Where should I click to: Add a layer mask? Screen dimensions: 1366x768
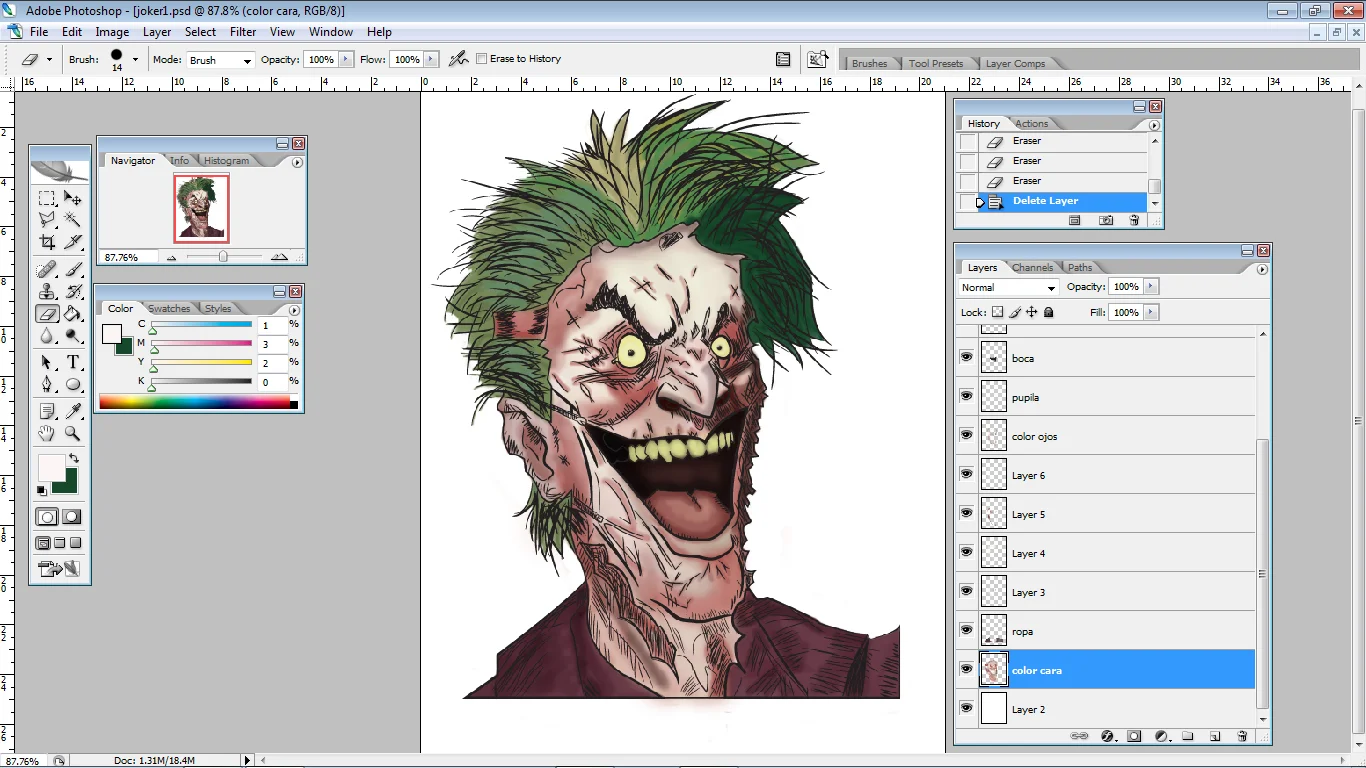1134,736
